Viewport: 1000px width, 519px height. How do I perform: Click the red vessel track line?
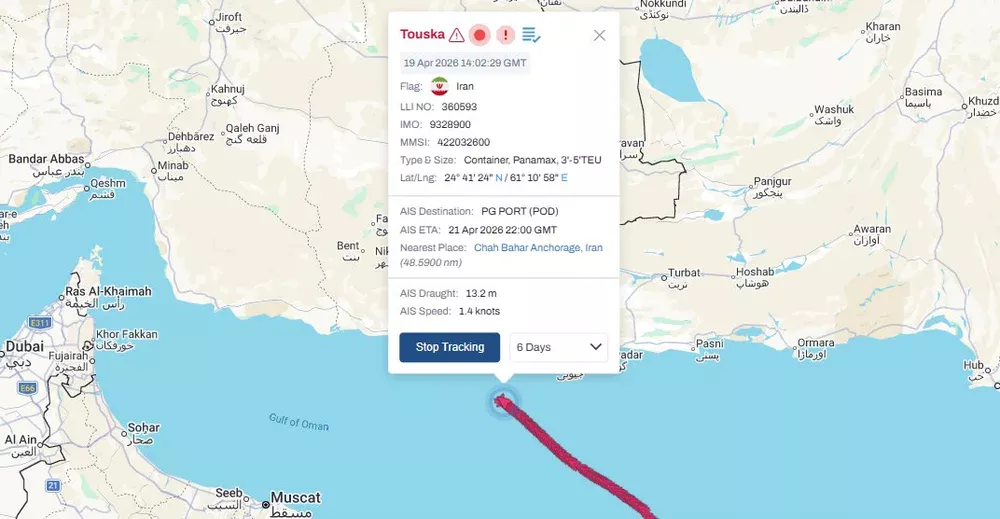(x=580, y=464)
